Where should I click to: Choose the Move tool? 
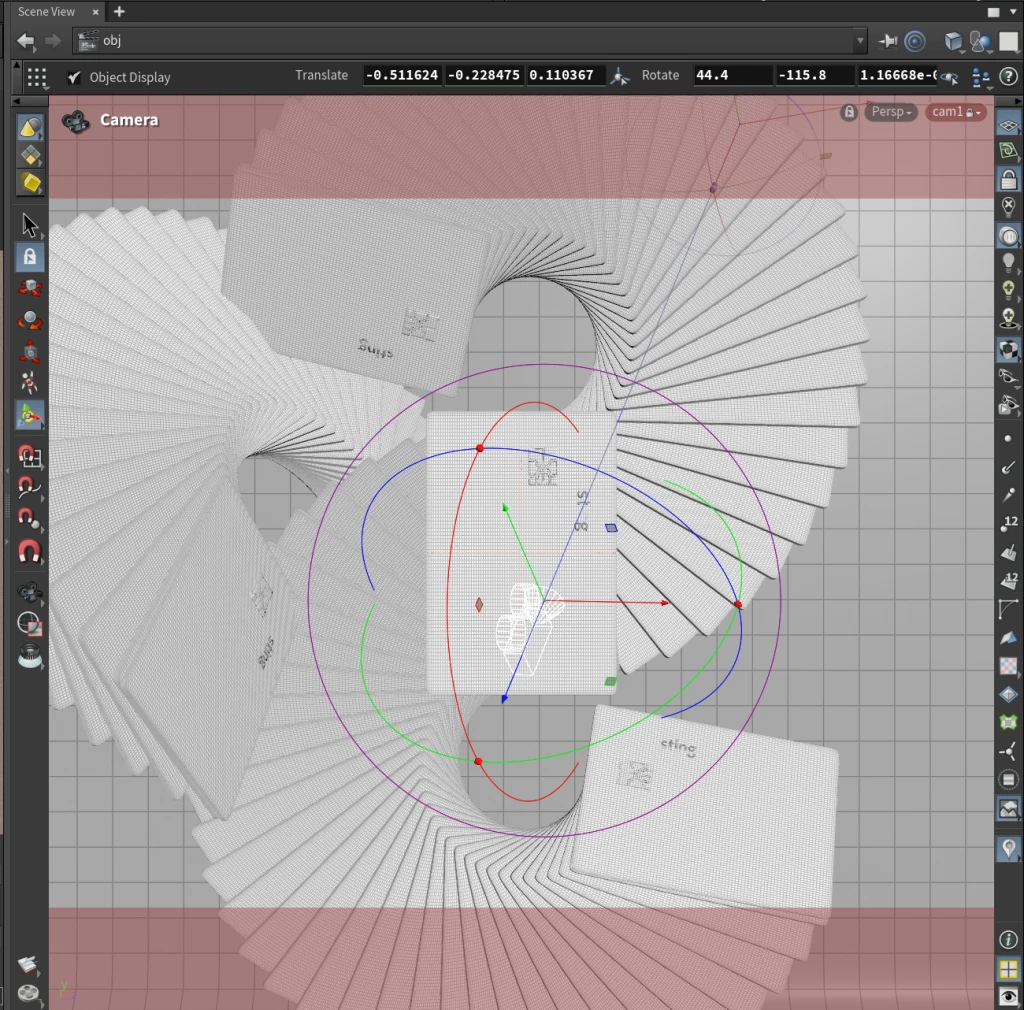click(x=29, y=288)
